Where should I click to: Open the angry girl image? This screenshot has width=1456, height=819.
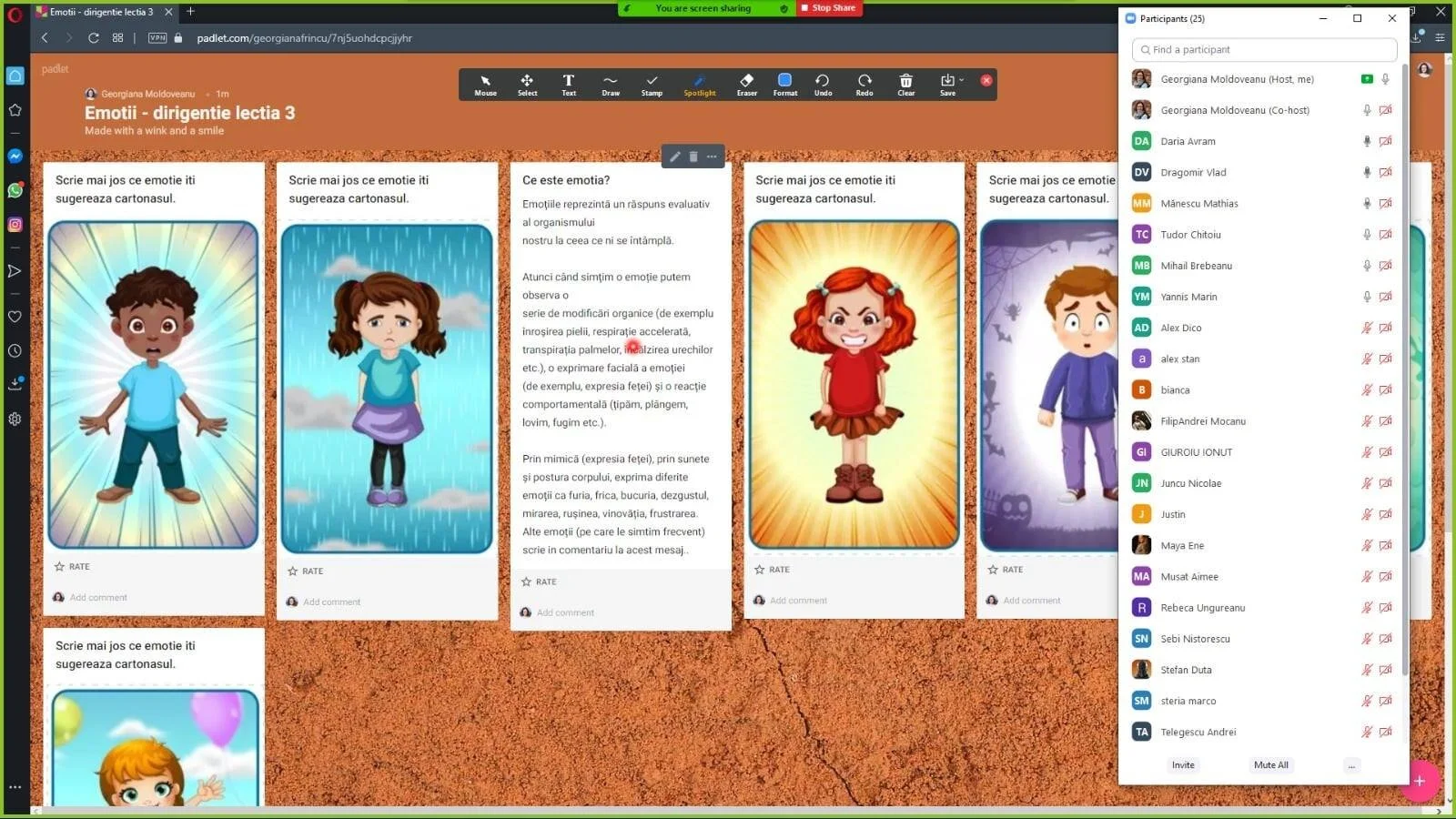tap(854, 385)
